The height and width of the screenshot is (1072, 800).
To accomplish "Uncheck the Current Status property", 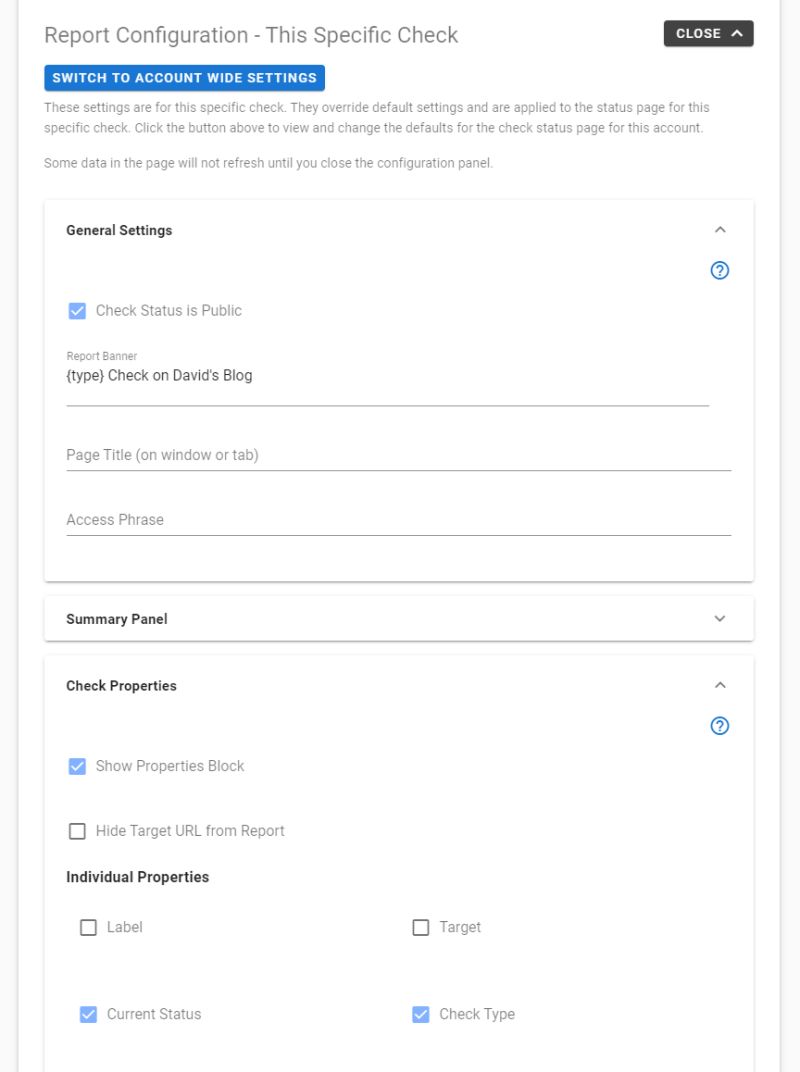I will tap(88, 1014).
